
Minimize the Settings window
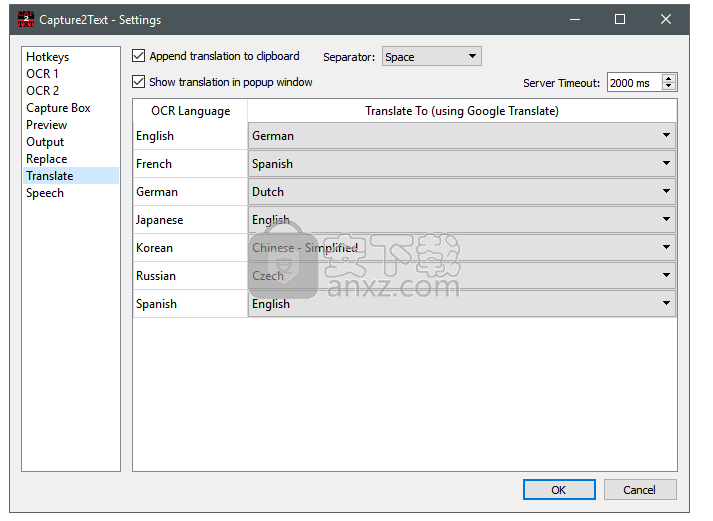575,20
